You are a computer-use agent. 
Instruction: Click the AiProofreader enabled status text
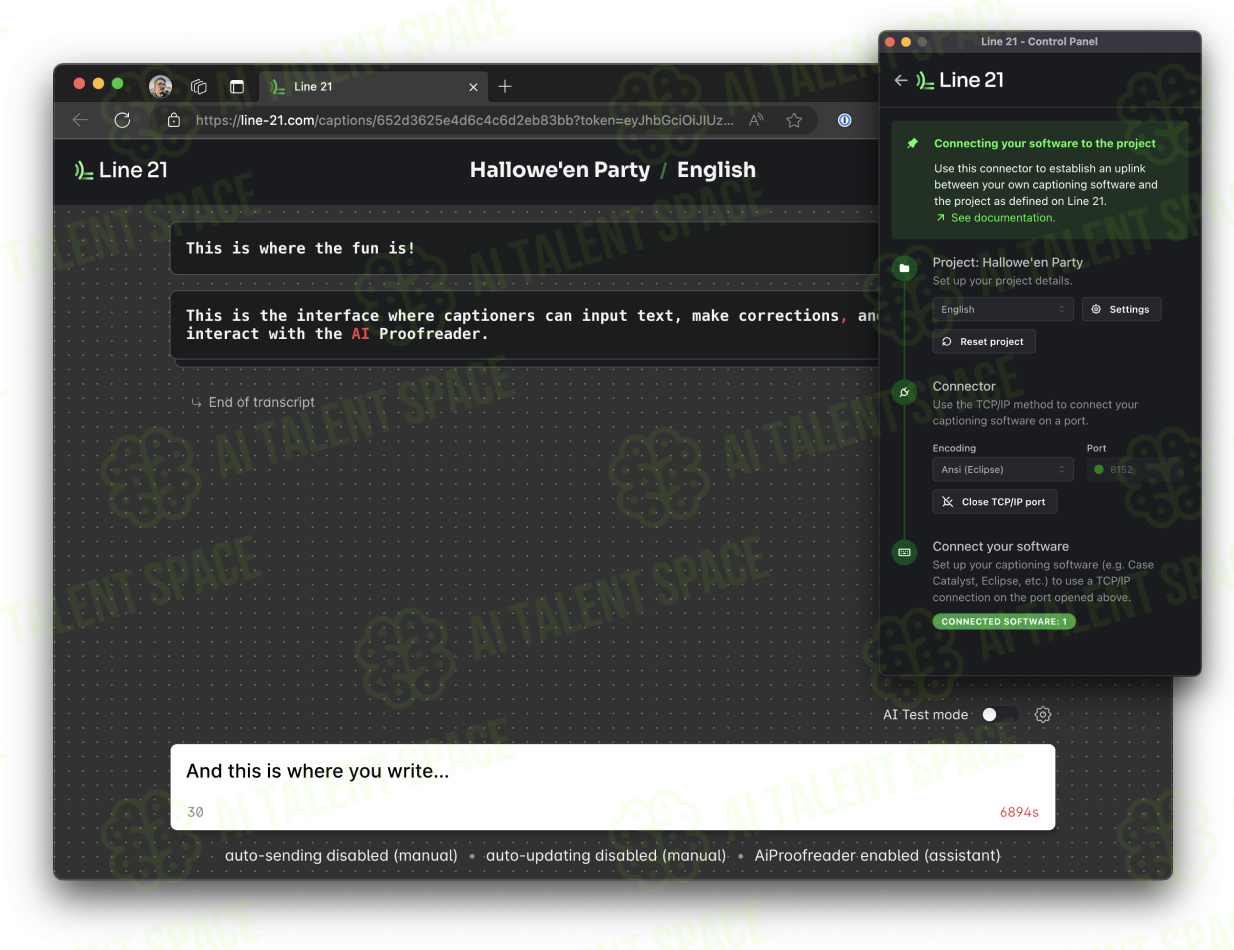click(x=877, y=856)
